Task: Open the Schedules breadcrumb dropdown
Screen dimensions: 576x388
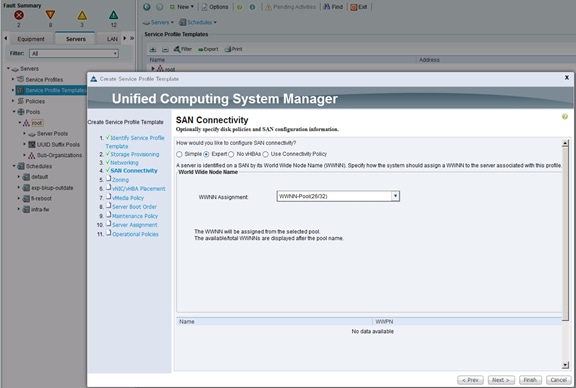Action: tap(198, 22)
